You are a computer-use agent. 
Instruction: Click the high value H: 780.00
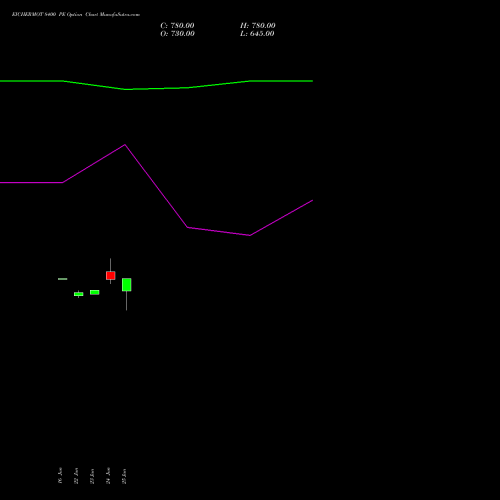point(258,26)
